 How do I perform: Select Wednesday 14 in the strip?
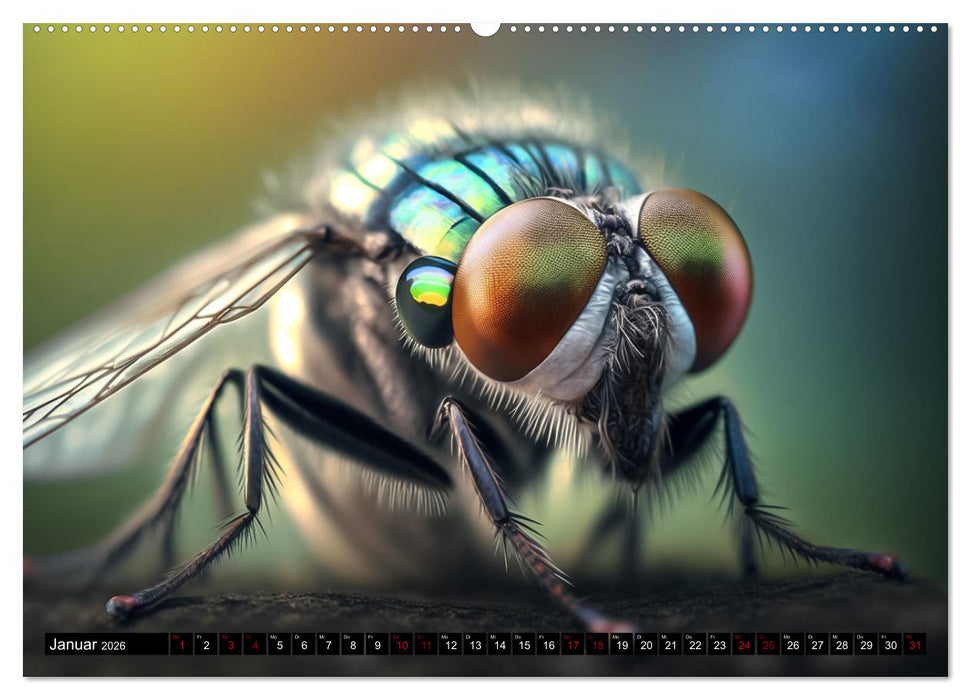pyautogui.click(x=499, y=645)
